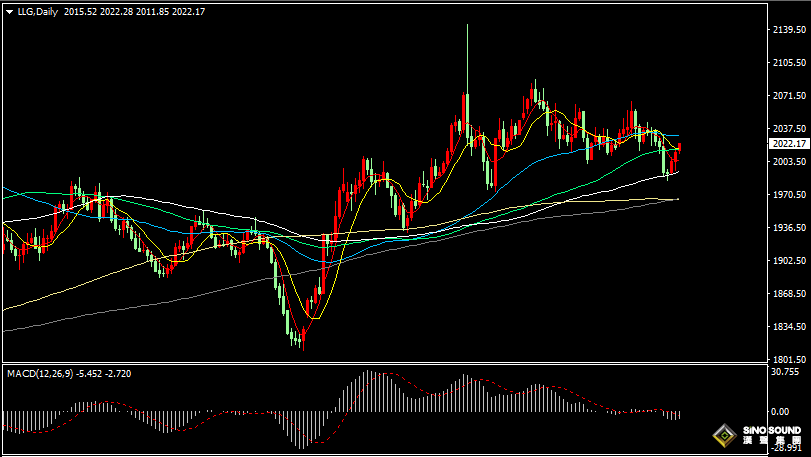Viewport: 811px width, 457px height.
Task: Click the Sino Sound diamond logo
Action: pyautogui.click(x=723, y=436)
